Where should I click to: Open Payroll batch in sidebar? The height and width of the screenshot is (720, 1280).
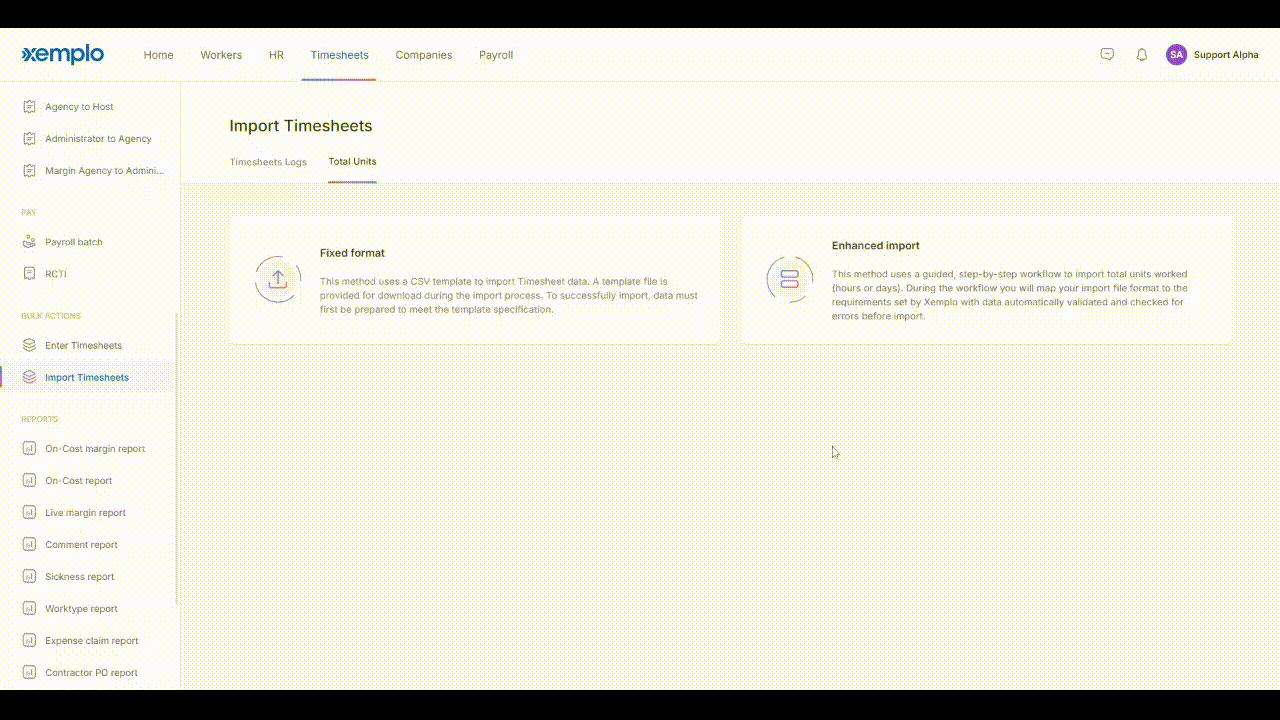coord(73,242)
